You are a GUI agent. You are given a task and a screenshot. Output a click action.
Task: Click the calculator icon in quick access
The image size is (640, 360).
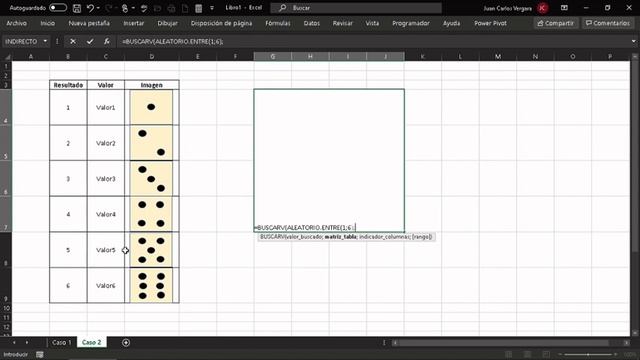point(199,8)
